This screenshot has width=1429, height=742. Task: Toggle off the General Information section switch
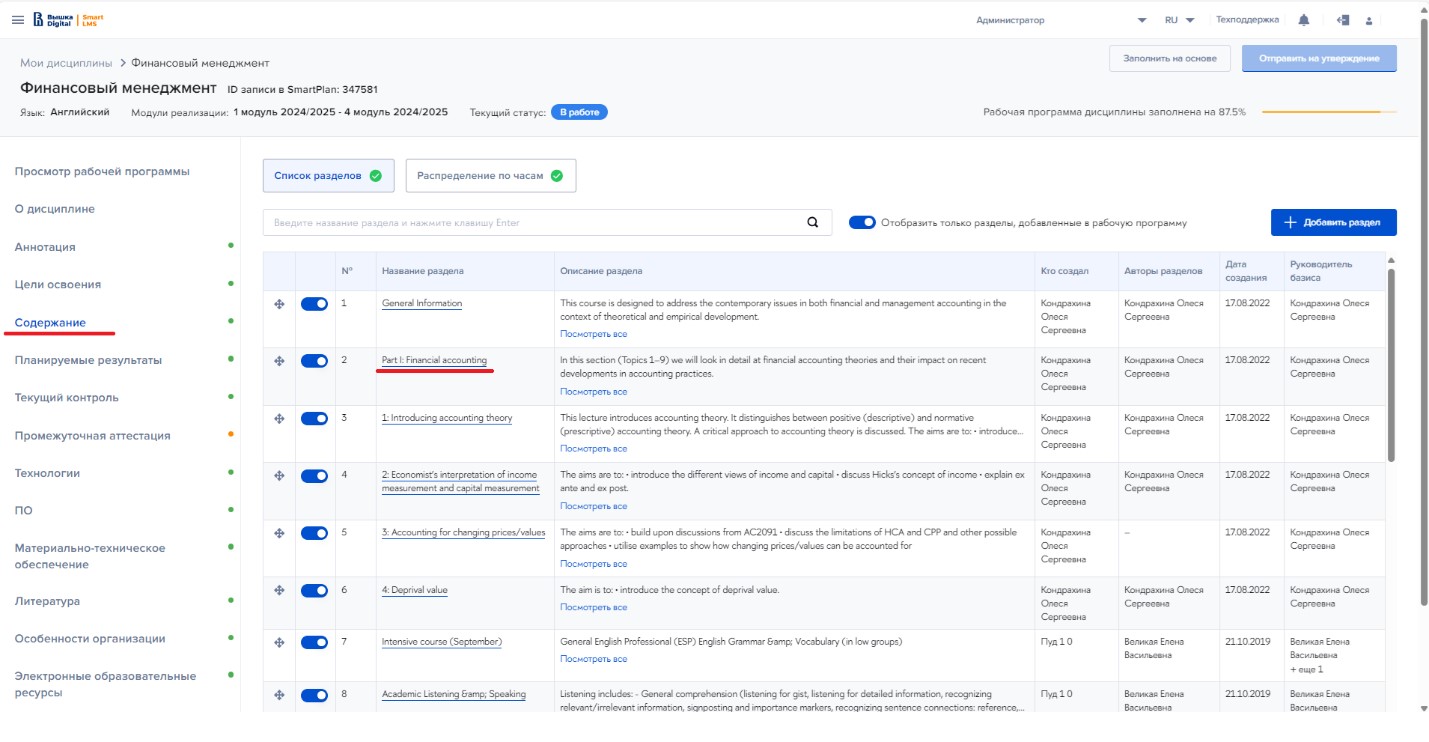point(314,304)
